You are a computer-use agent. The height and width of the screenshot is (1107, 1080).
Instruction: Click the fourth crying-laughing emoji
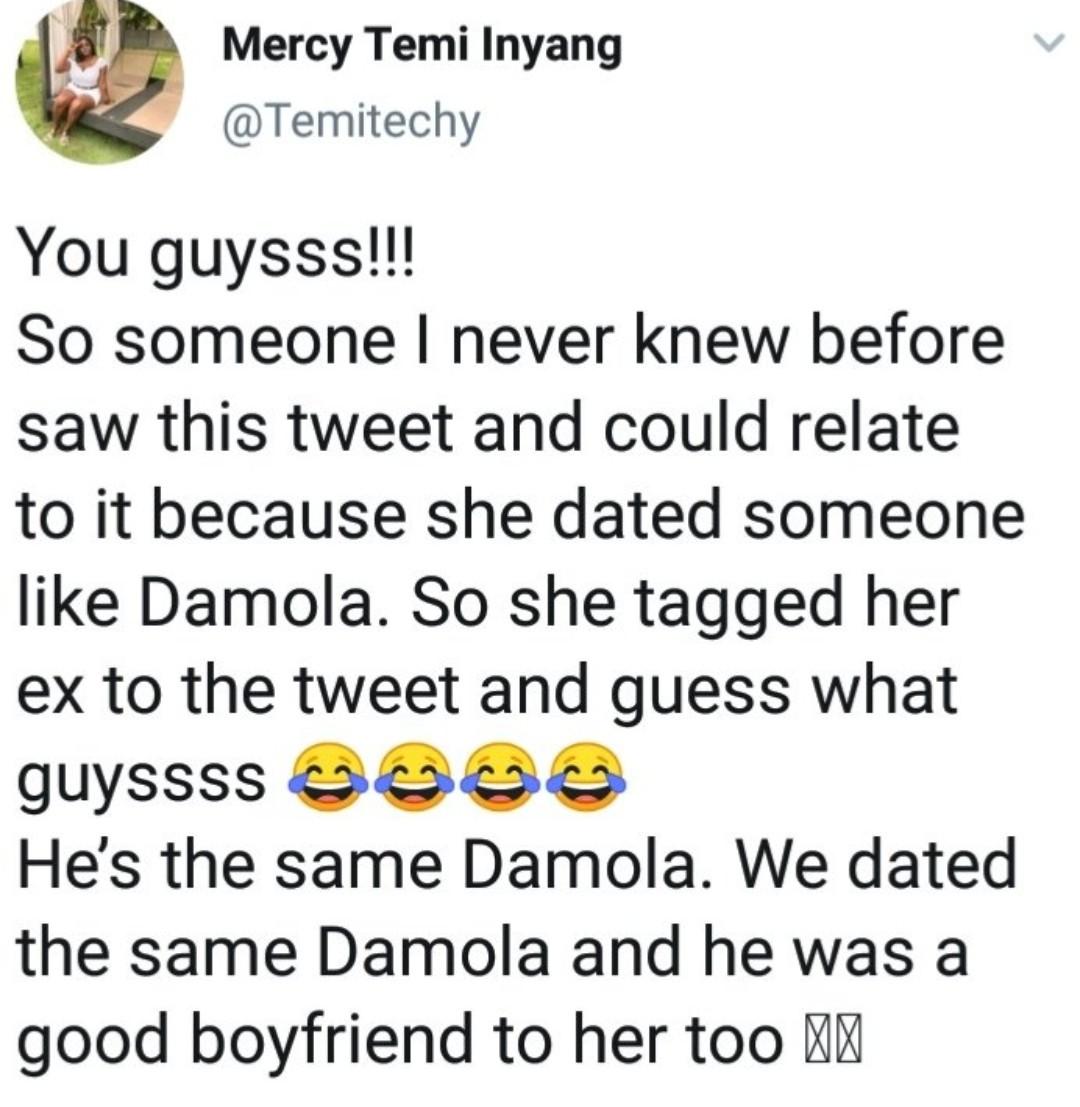click(x=585, y=777)
